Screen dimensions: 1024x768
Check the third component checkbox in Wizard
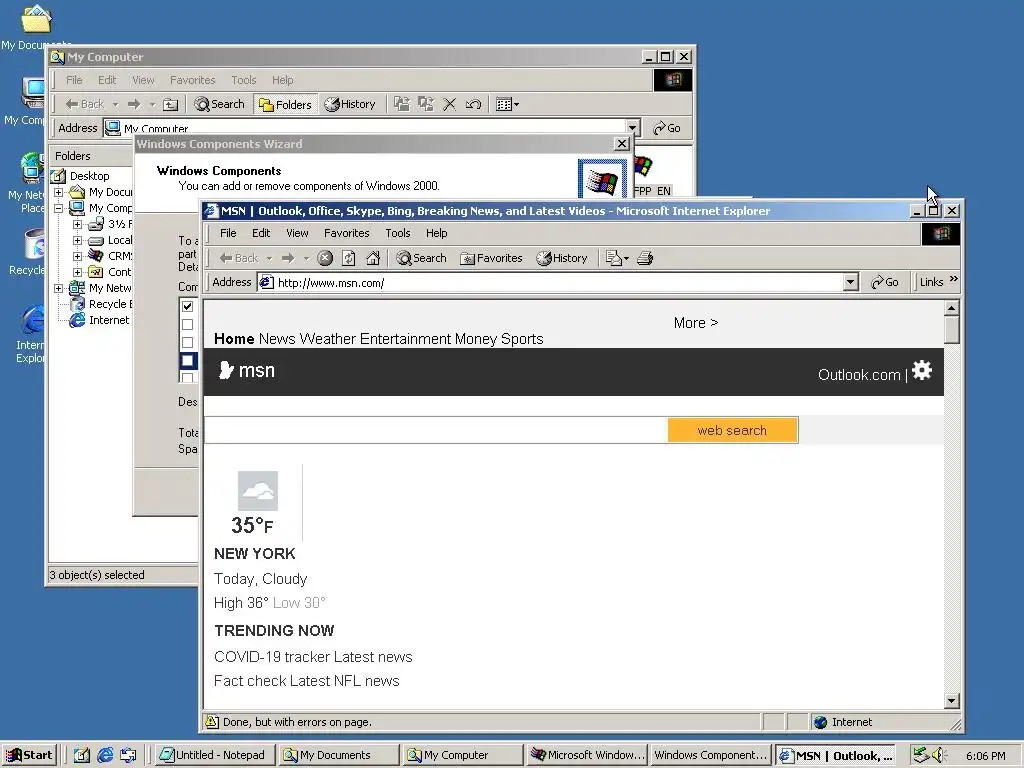[187, 342]
